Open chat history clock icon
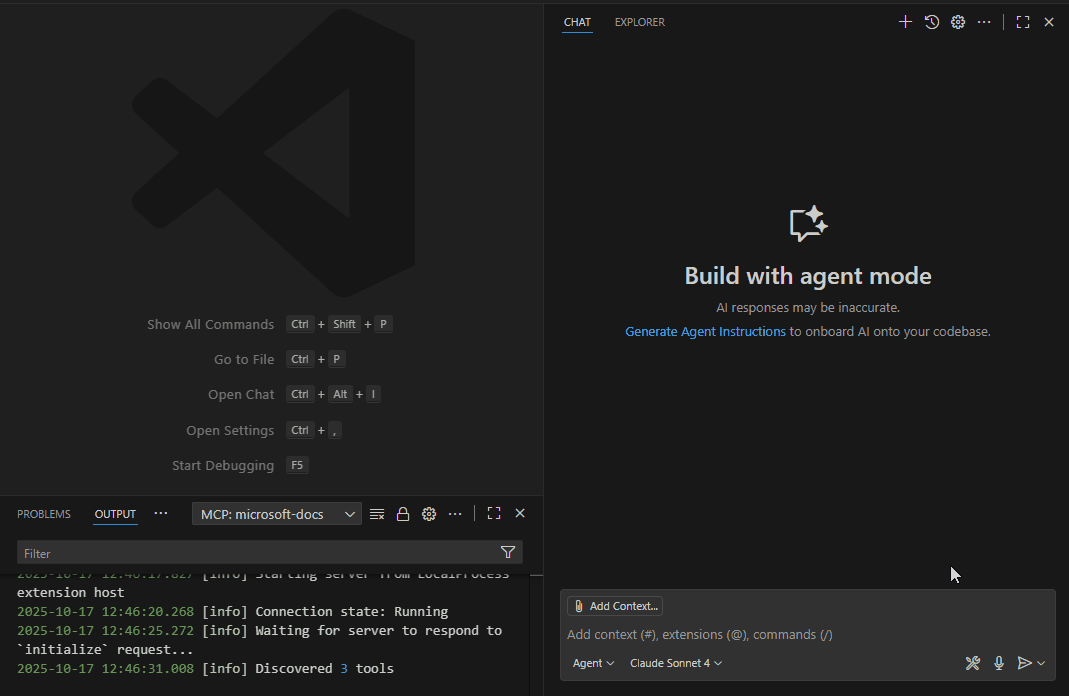This screenshot has height=696, width=1069. pyautogui.click(x=932, y=22)
